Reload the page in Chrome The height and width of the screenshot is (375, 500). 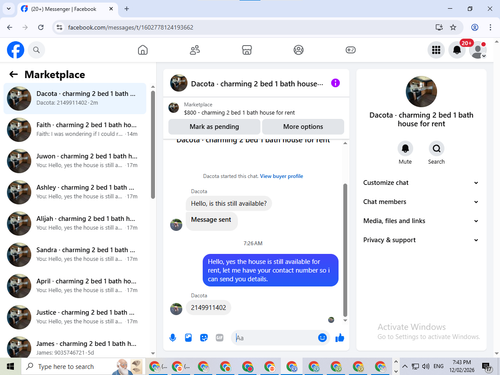pos(41,27)
